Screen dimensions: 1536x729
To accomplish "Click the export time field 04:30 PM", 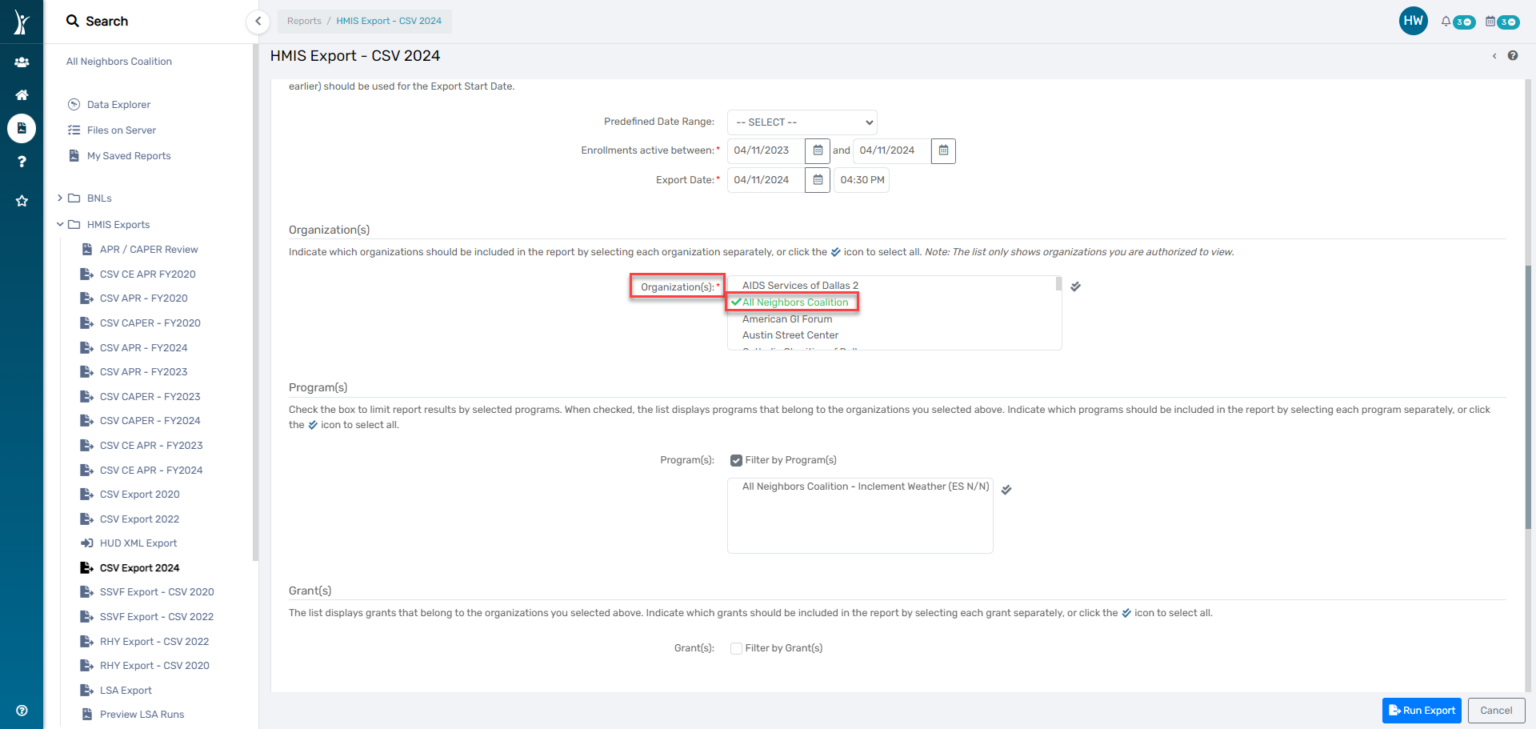I will click(861, 181).
